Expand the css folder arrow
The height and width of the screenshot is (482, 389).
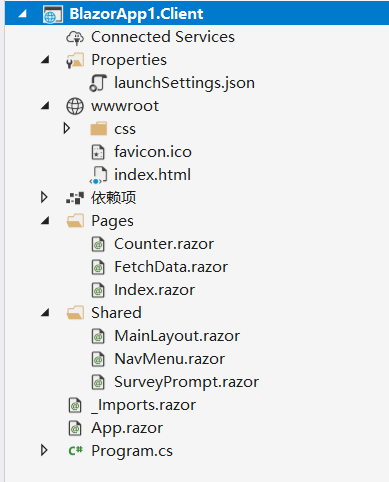[x=67, y=128]
